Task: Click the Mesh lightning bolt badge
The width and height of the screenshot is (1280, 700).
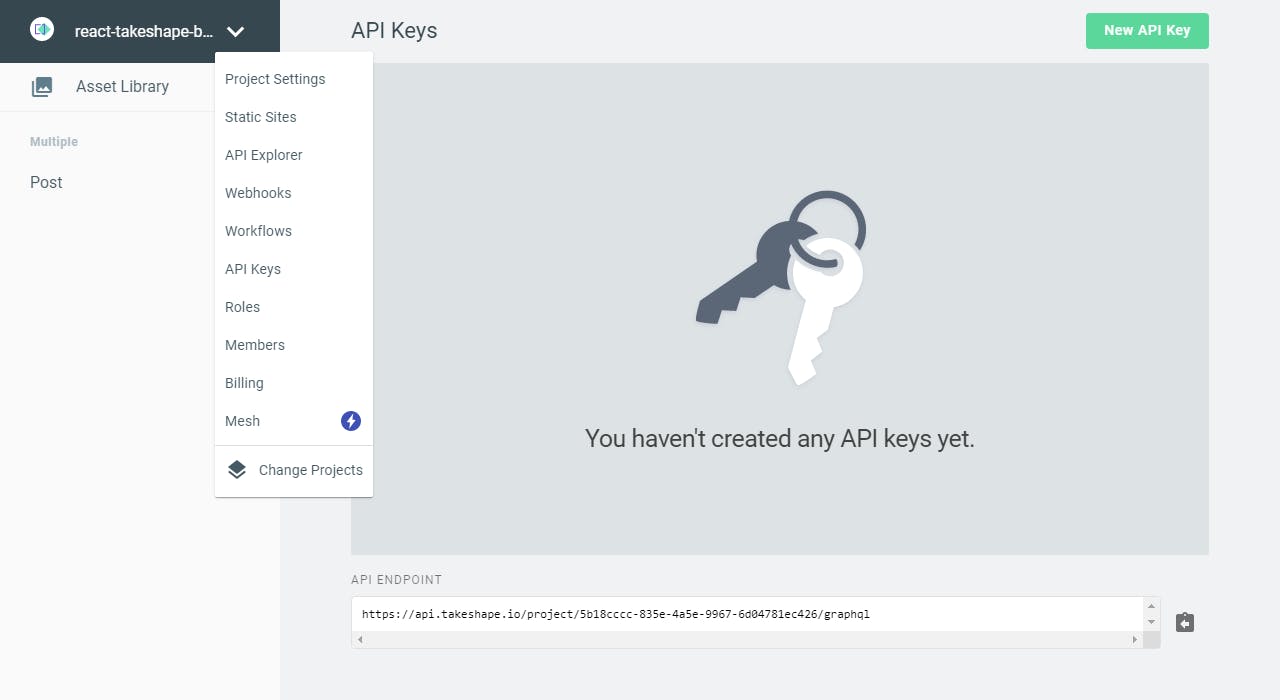Action: pos(351,421)
